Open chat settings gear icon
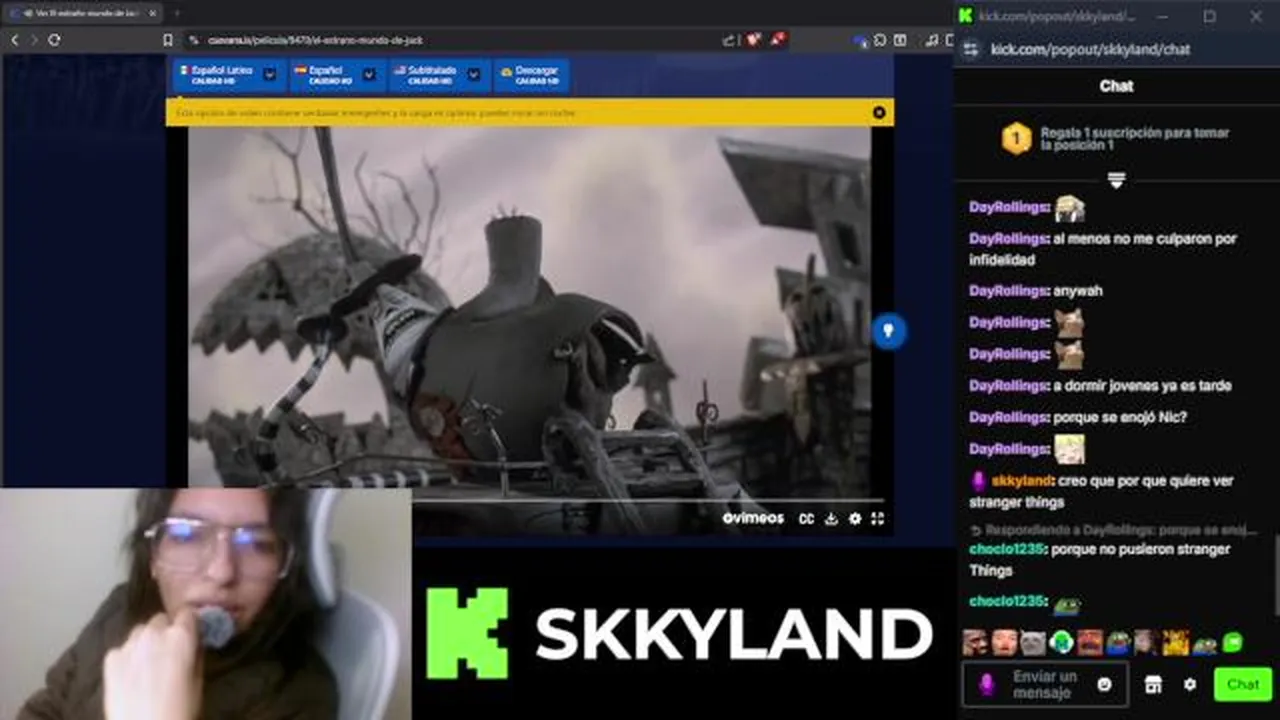 click(x=1189, y=684)
